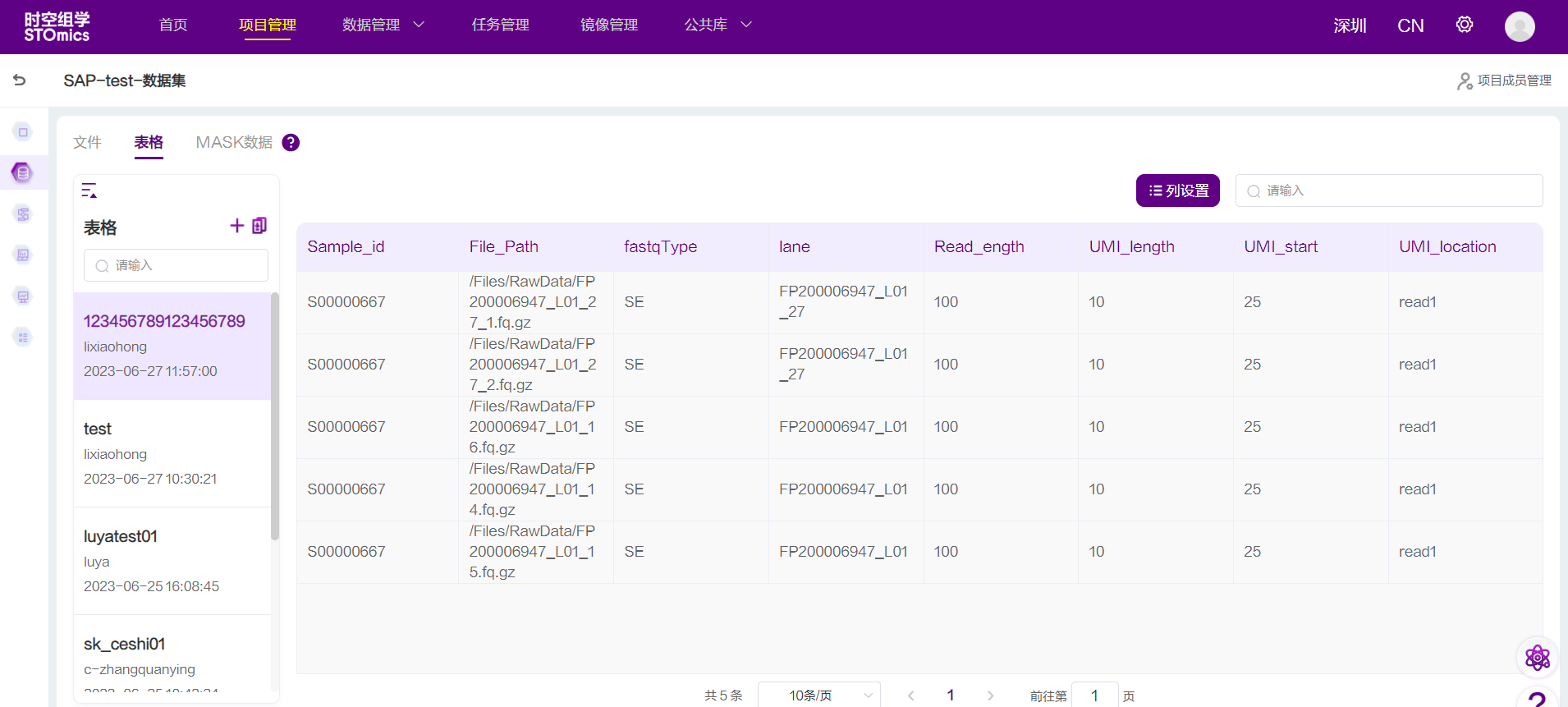Click the user avatar in top bar
The height and width of the screenshot is (707, 1568).
1519,26
